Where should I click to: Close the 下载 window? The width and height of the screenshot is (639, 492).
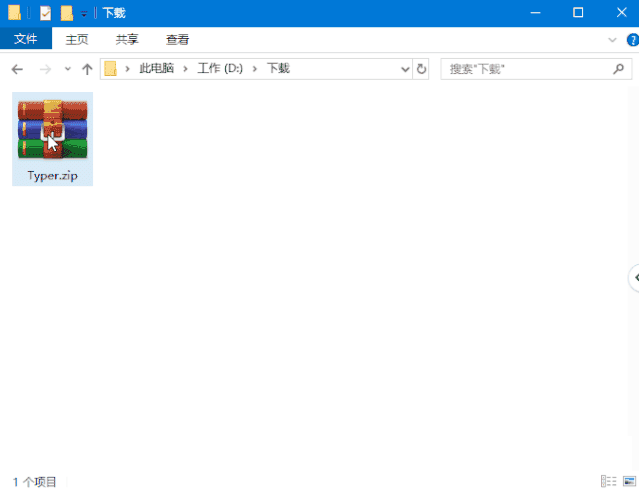click(x=621, y=13)
